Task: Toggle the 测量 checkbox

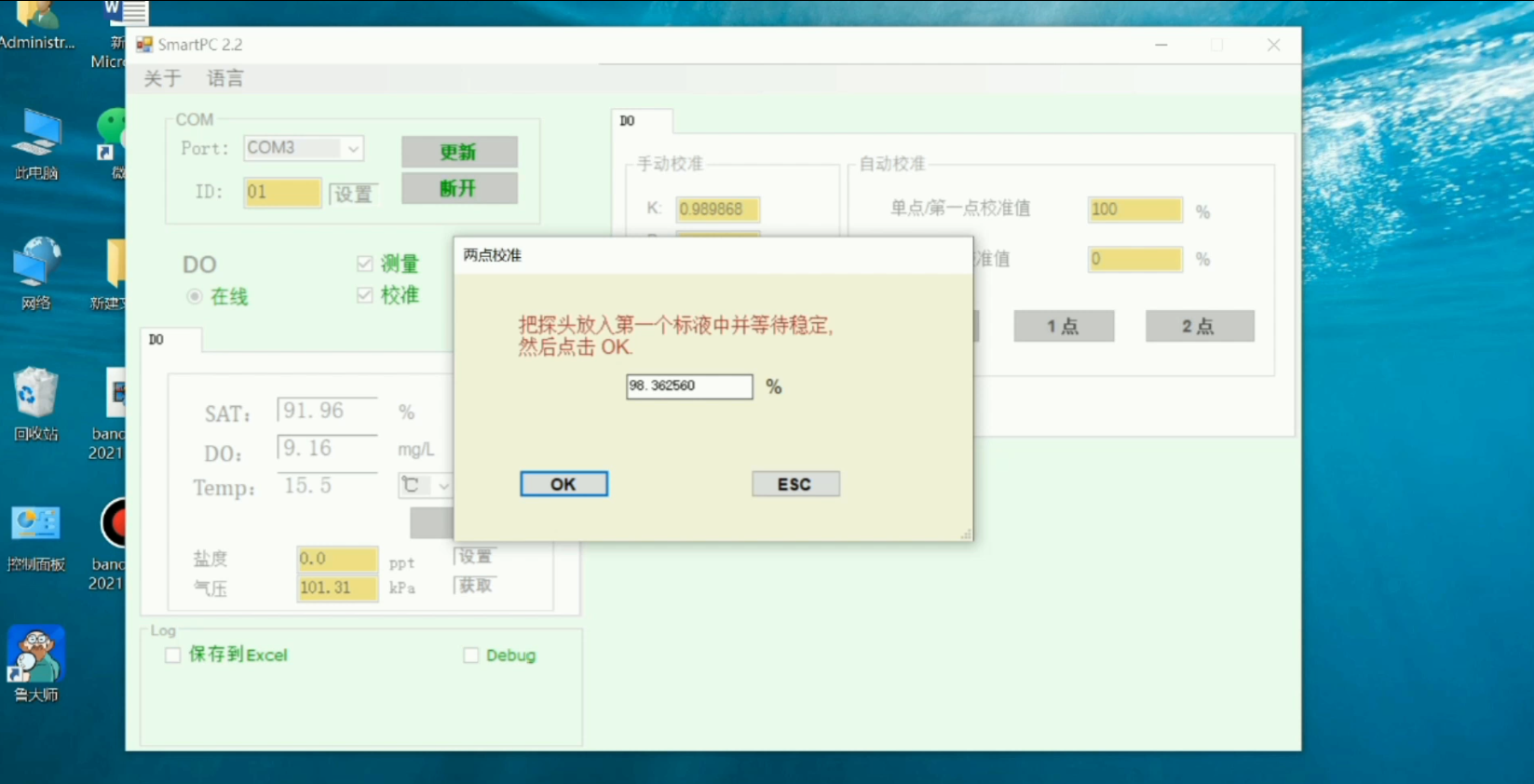Action: [x=365, y=264]
